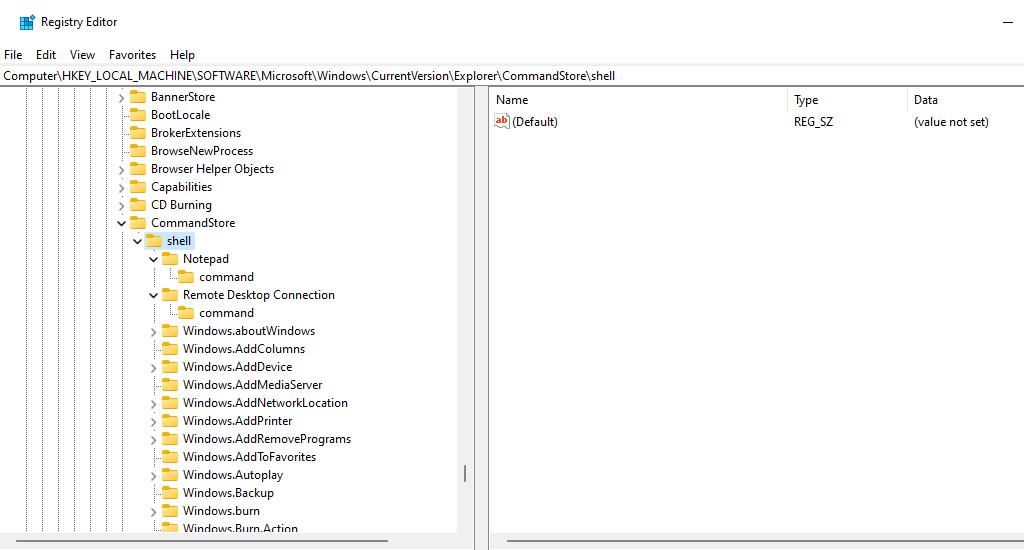The image size is (1024, 550).
Task: Click the Registry Editor app icon
Action: pos(27,22)
